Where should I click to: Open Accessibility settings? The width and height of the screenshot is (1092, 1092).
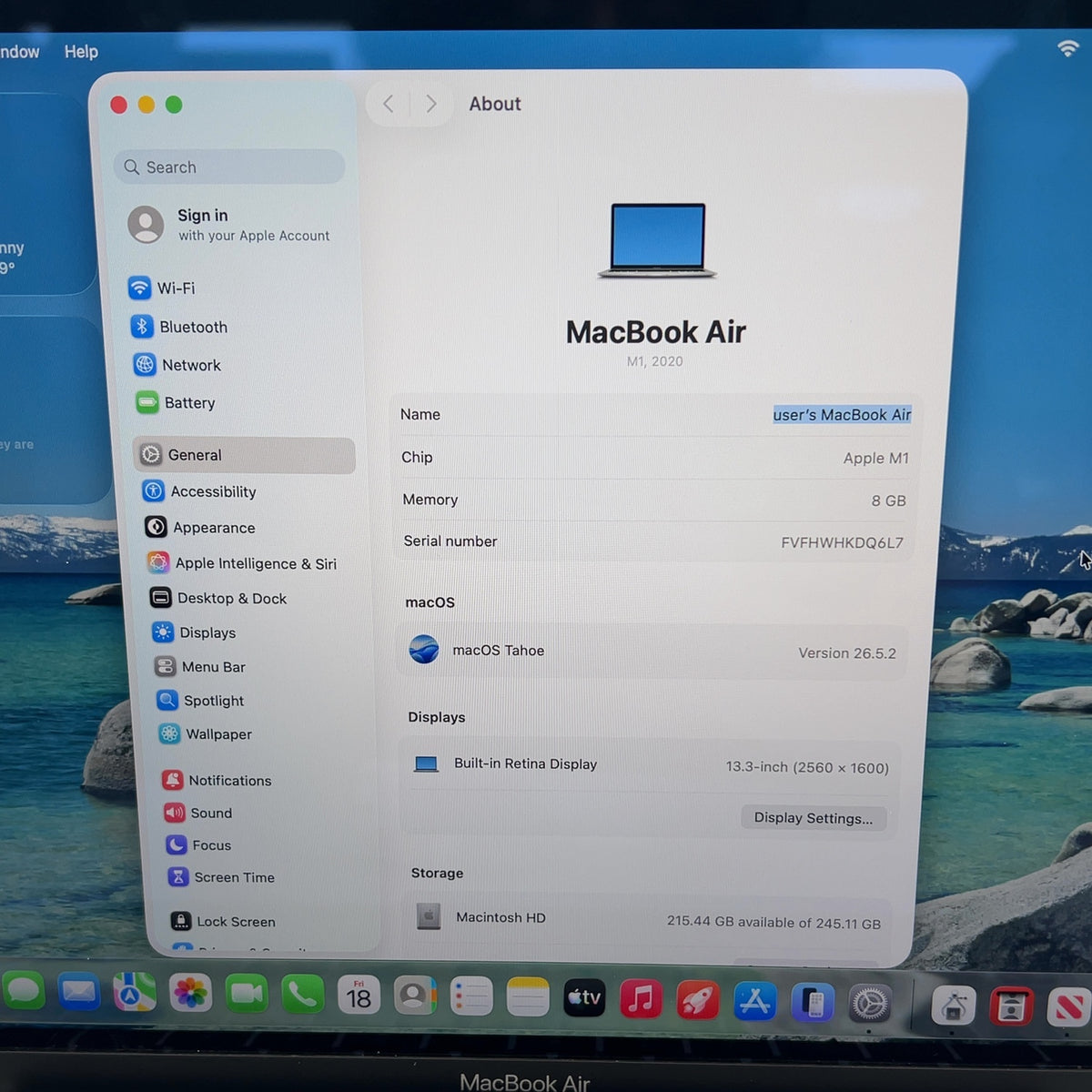(199, 491)
